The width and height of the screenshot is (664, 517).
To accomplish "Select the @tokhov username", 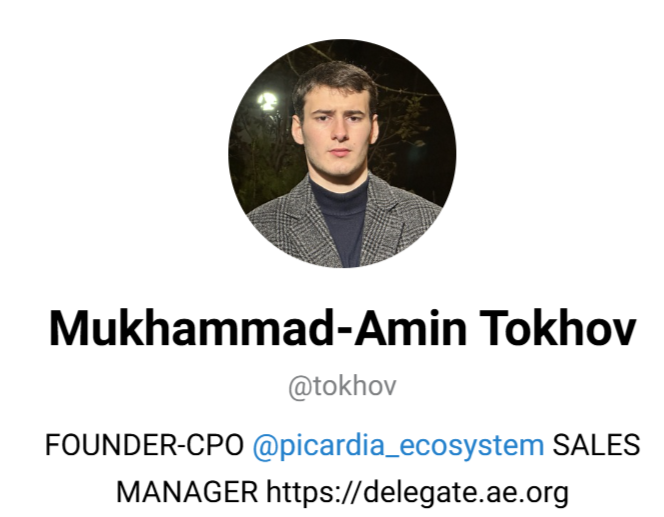I will 342,386.
